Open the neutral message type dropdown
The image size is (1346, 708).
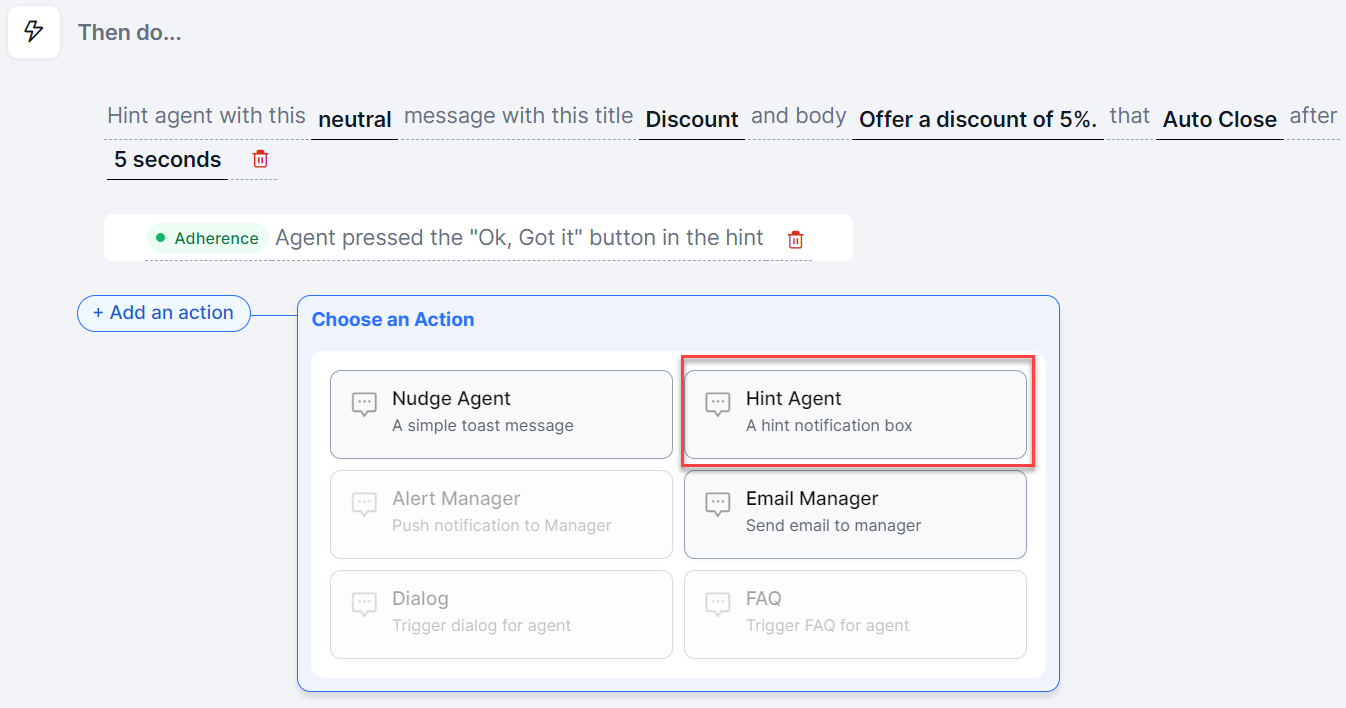point(354,120)
